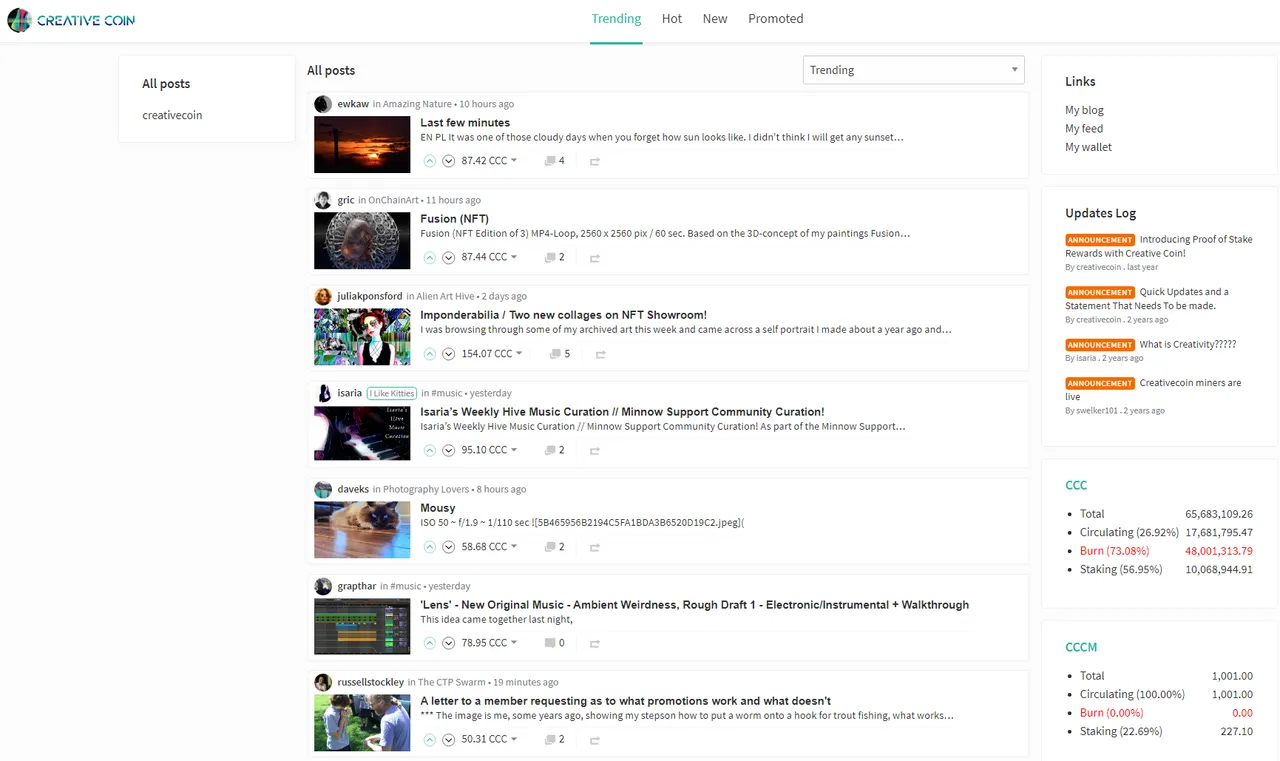
Task: Open the 'My feed' link
Action: [x=1084, y=128]
